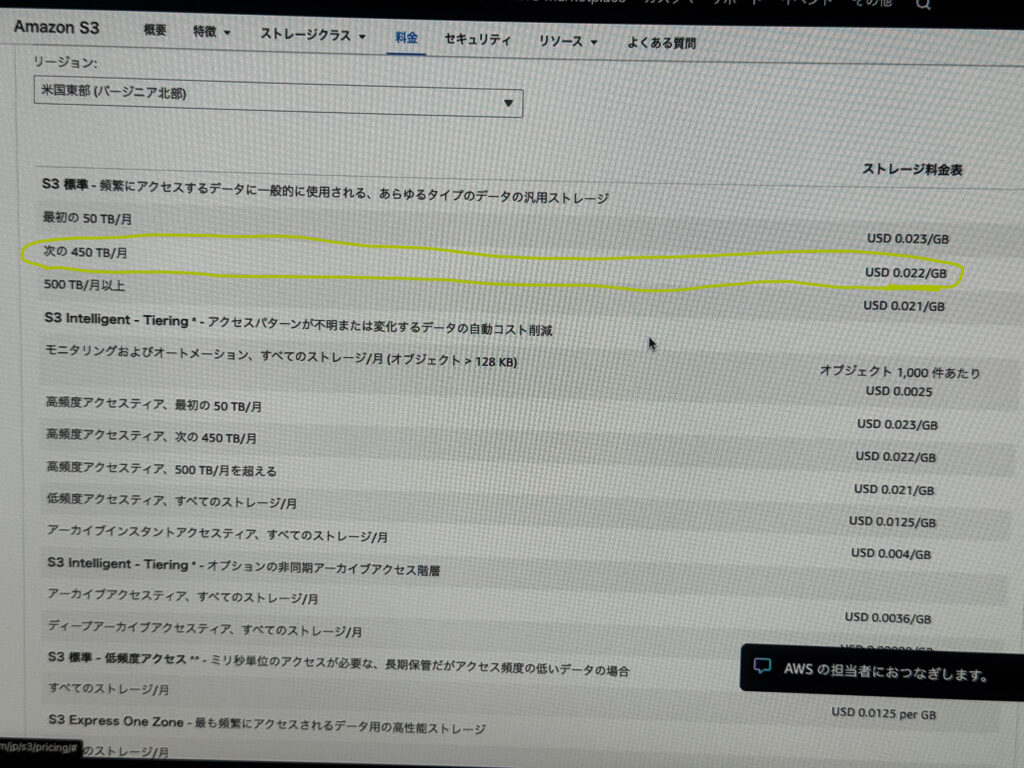Screen dimensions: 1024x768
Task: Select the highlighted 次の 450 TB/月 row label
Action: click(85, 253)
